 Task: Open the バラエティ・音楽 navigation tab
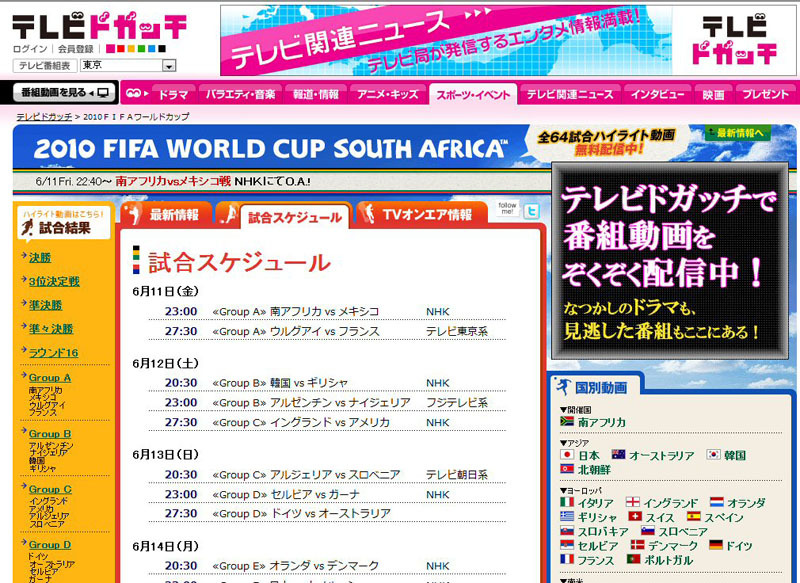[x=240, y=94]
